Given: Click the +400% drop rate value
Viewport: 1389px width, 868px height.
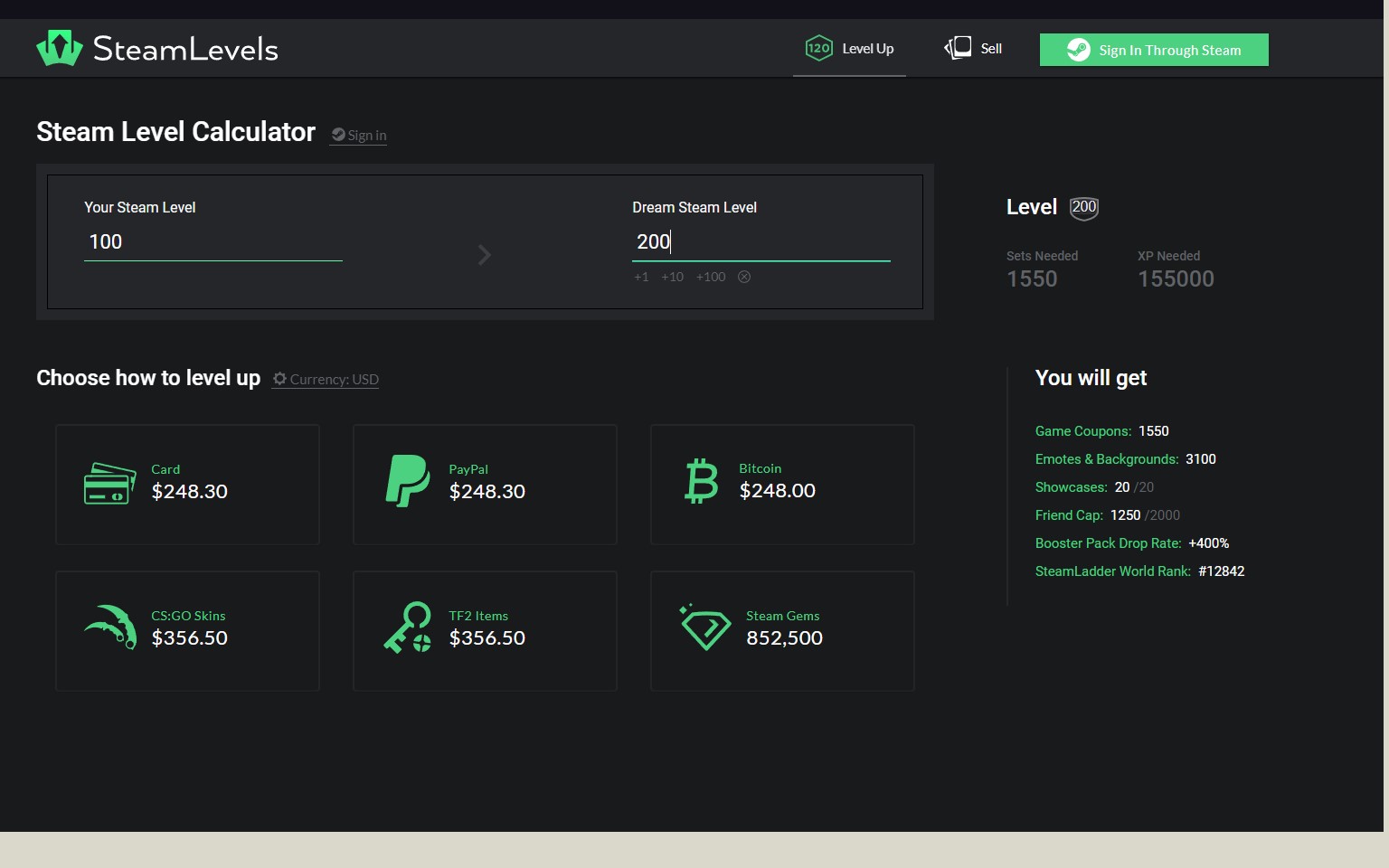Looking at the screenshot, I should coord(1209,543).
